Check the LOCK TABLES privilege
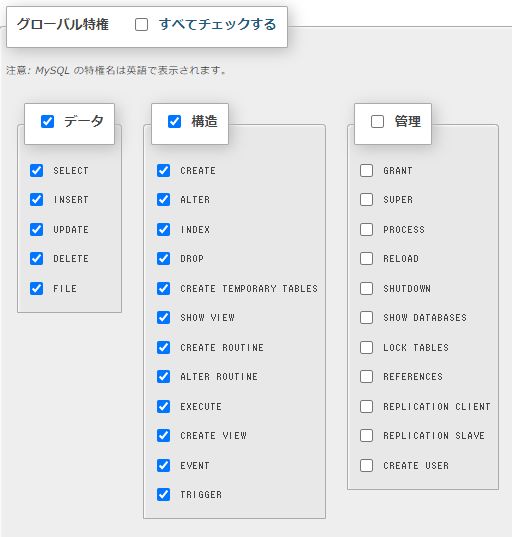This screenshot has width=512, height=537. click(366, 347)
